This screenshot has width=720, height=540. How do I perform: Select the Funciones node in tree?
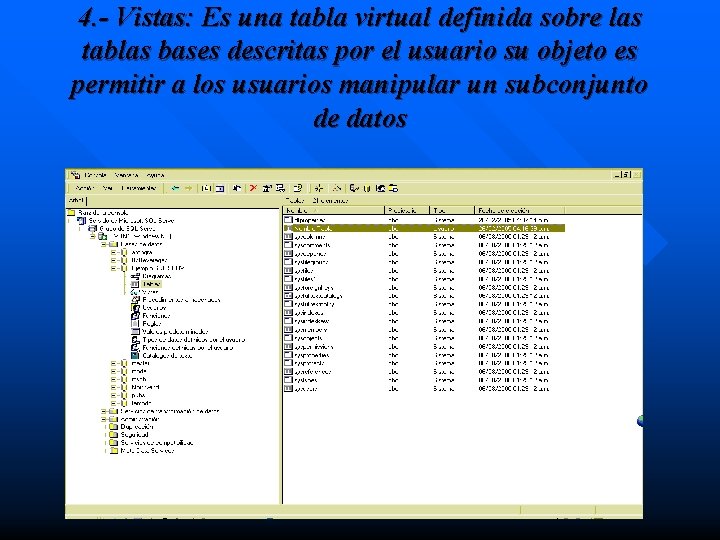pyautogui.click(x=156, y=316)
